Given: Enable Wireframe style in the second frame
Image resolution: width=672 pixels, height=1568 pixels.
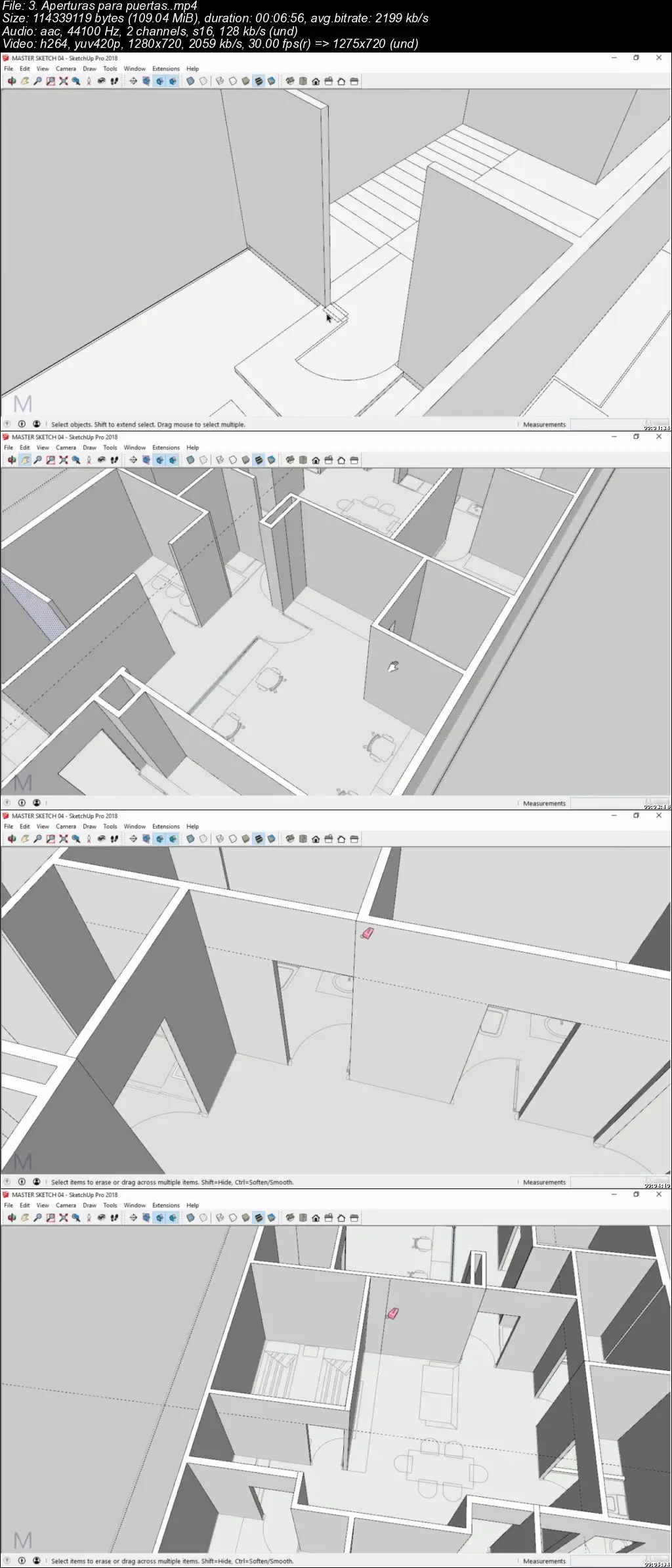Looking at the screenshot, I should (220, 460).
